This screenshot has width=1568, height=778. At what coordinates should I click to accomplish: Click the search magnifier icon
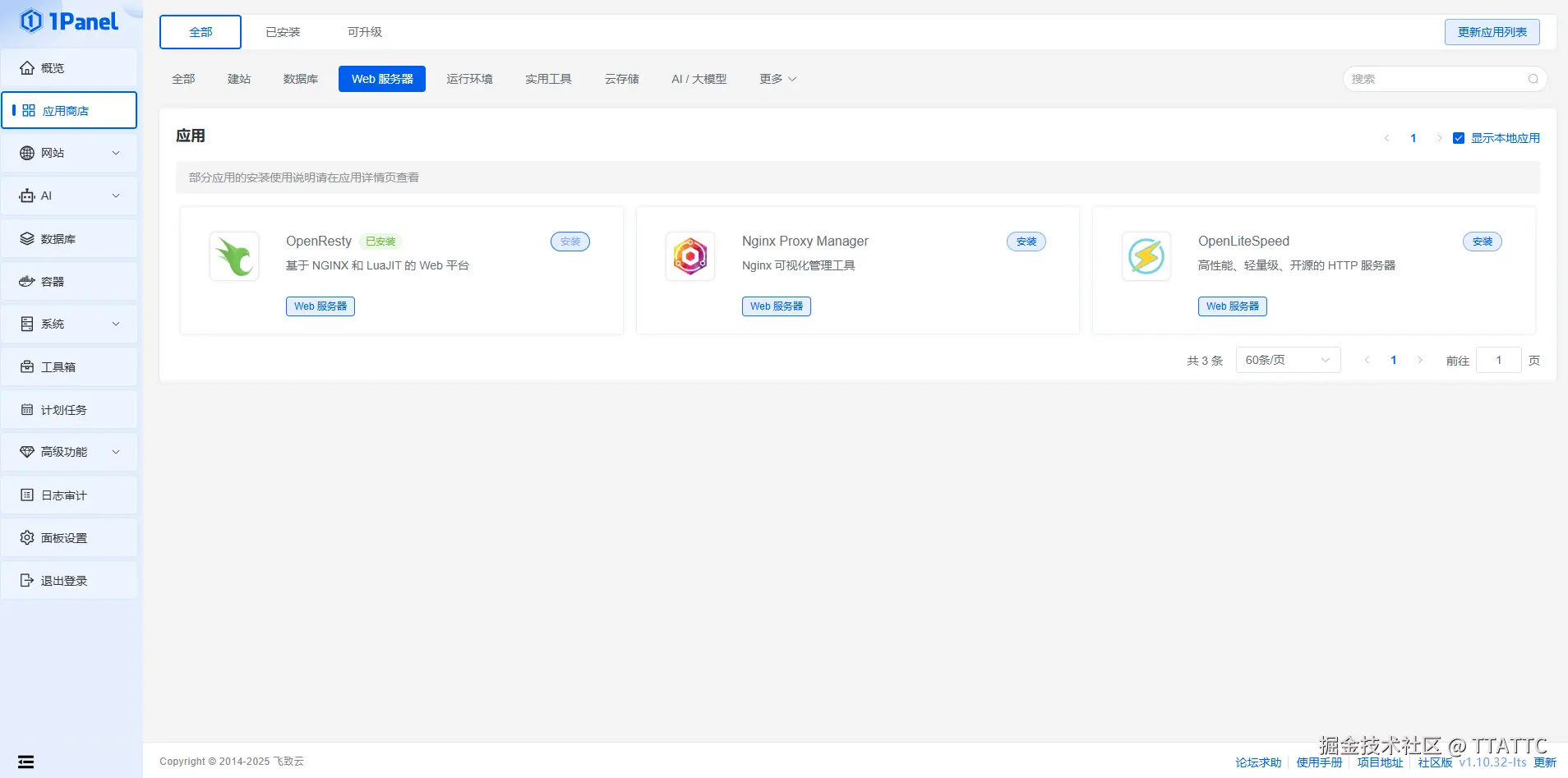[x=1533, y=79]
